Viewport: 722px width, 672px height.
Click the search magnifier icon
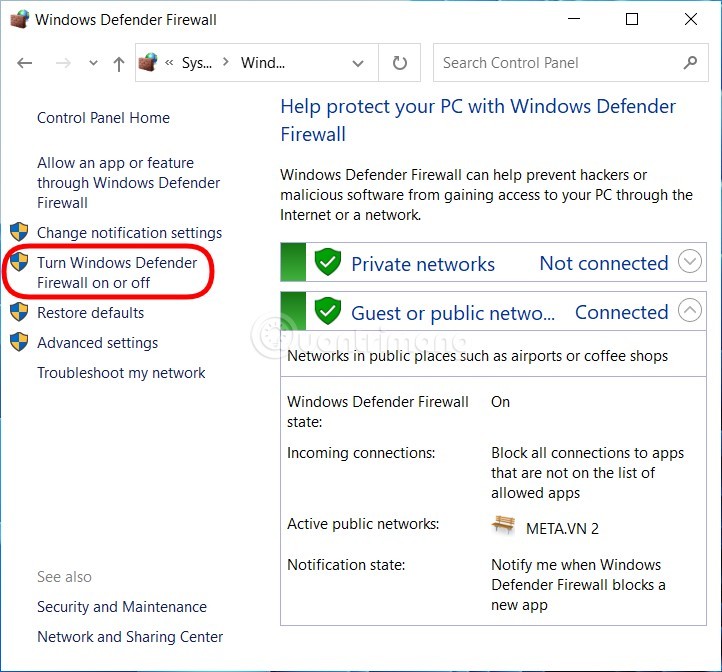(x=690, y=62)
